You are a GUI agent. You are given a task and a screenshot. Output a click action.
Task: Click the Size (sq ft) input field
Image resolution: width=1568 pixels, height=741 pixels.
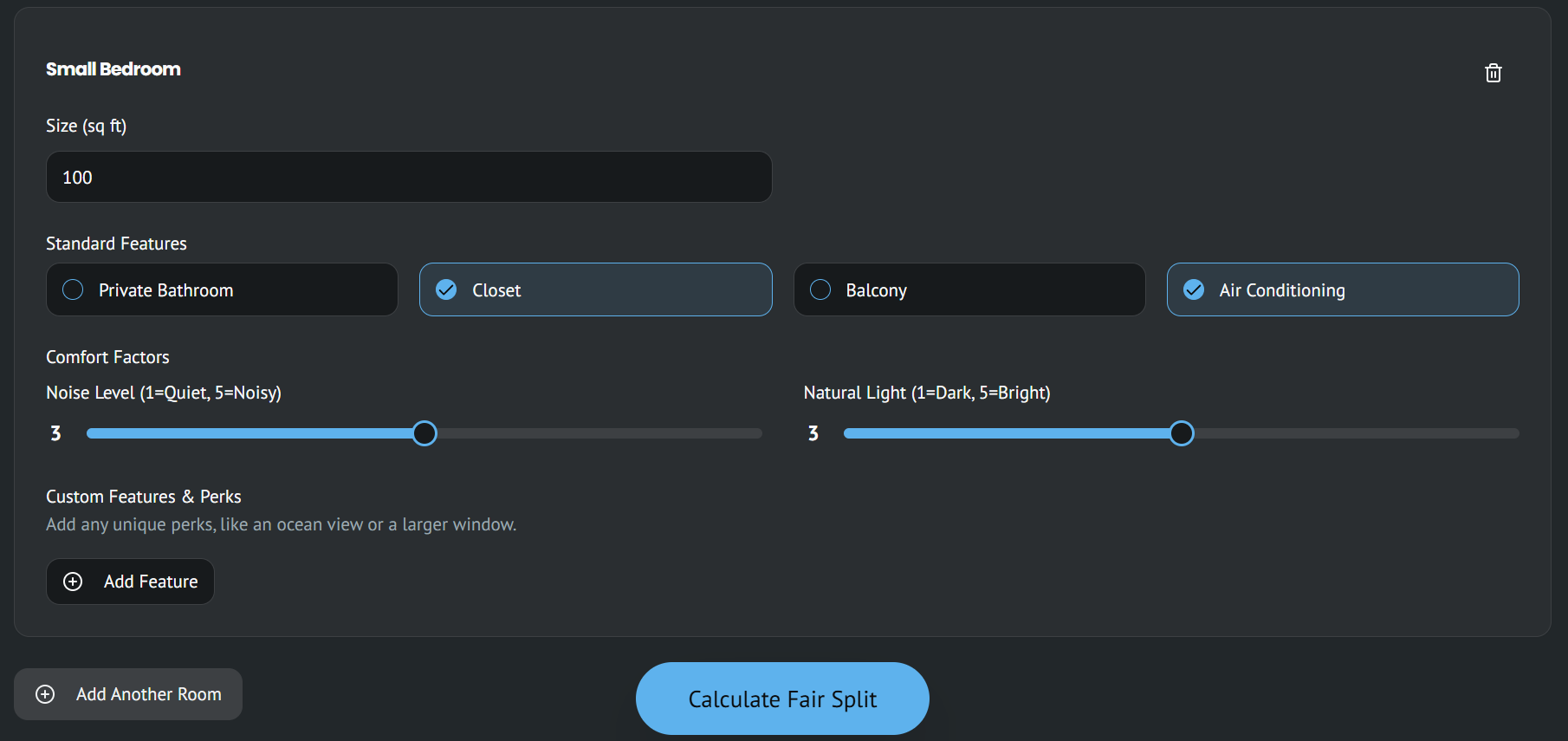[x=409, y=177]
